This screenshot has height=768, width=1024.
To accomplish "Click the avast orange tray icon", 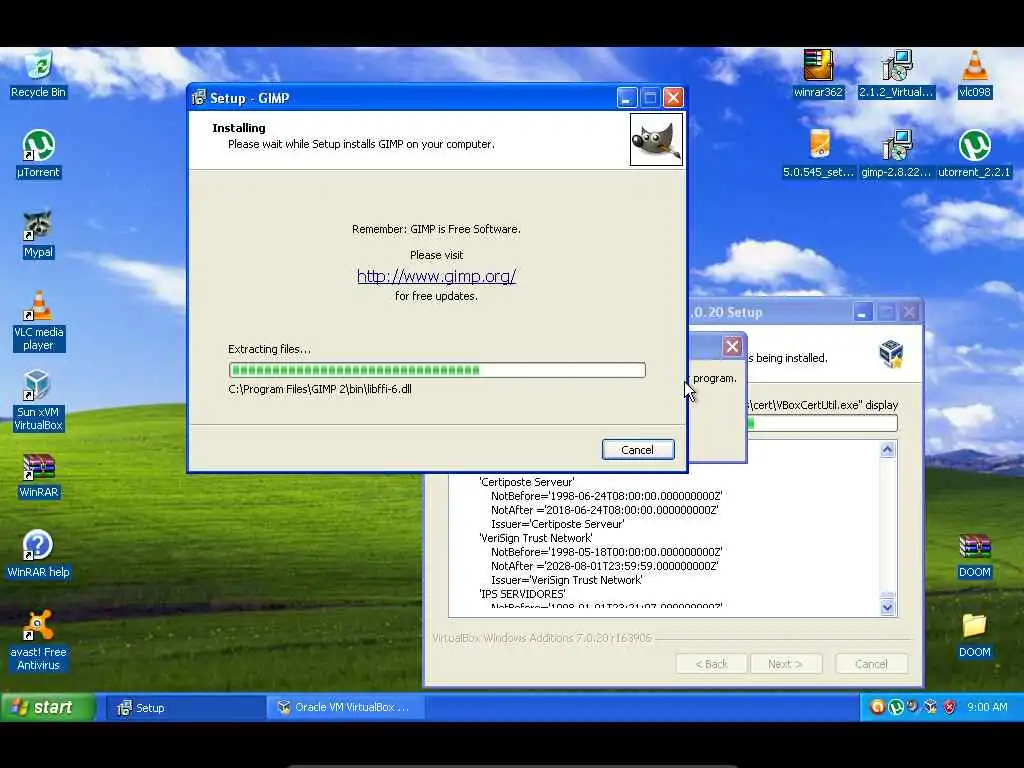I will [x=877, y=707].
